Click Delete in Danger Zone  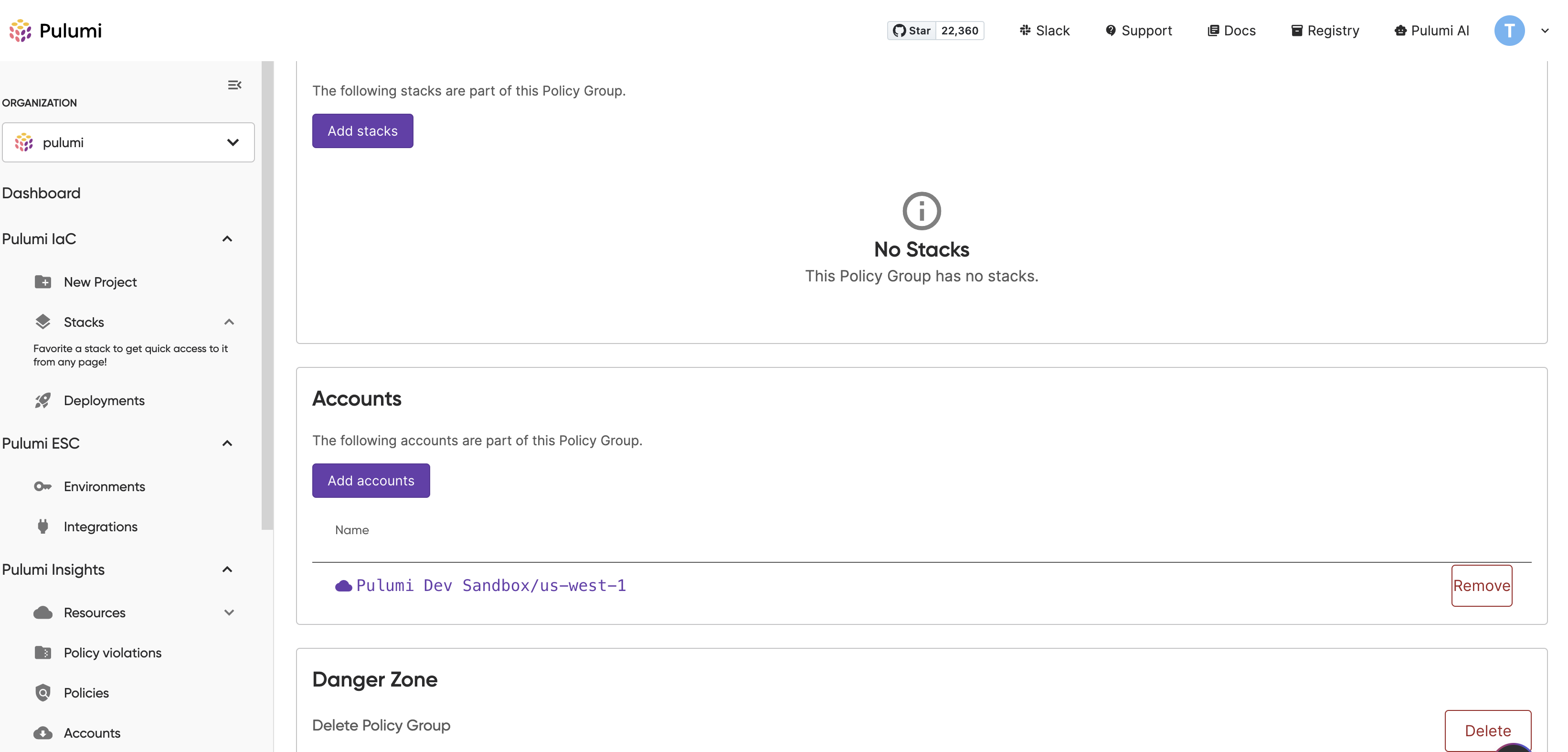(1487, 731)
